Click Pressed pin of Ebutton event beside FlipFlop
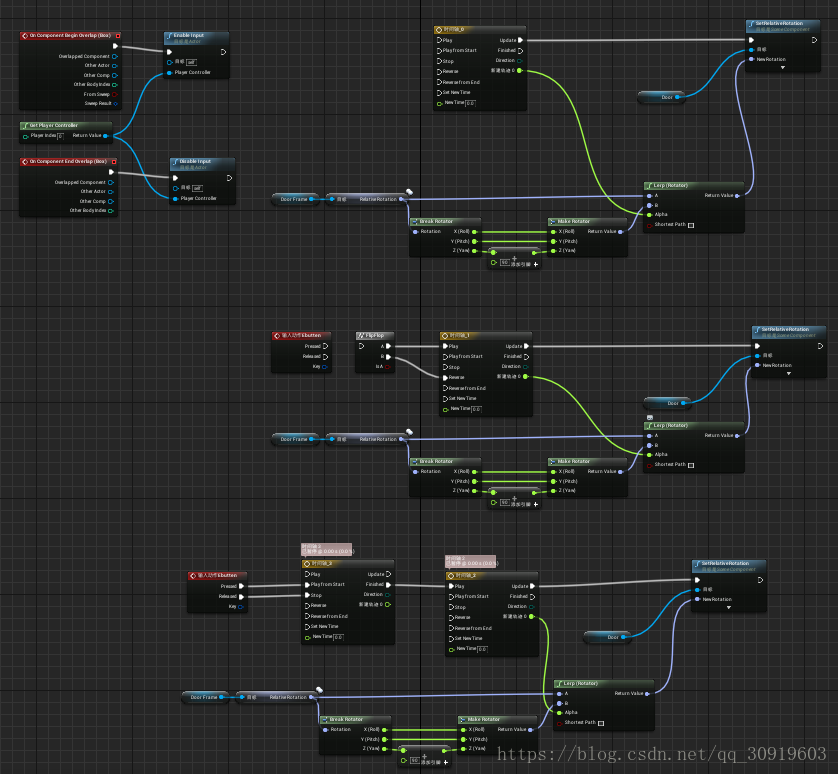838x774 pixels. [x=325, y=346]
